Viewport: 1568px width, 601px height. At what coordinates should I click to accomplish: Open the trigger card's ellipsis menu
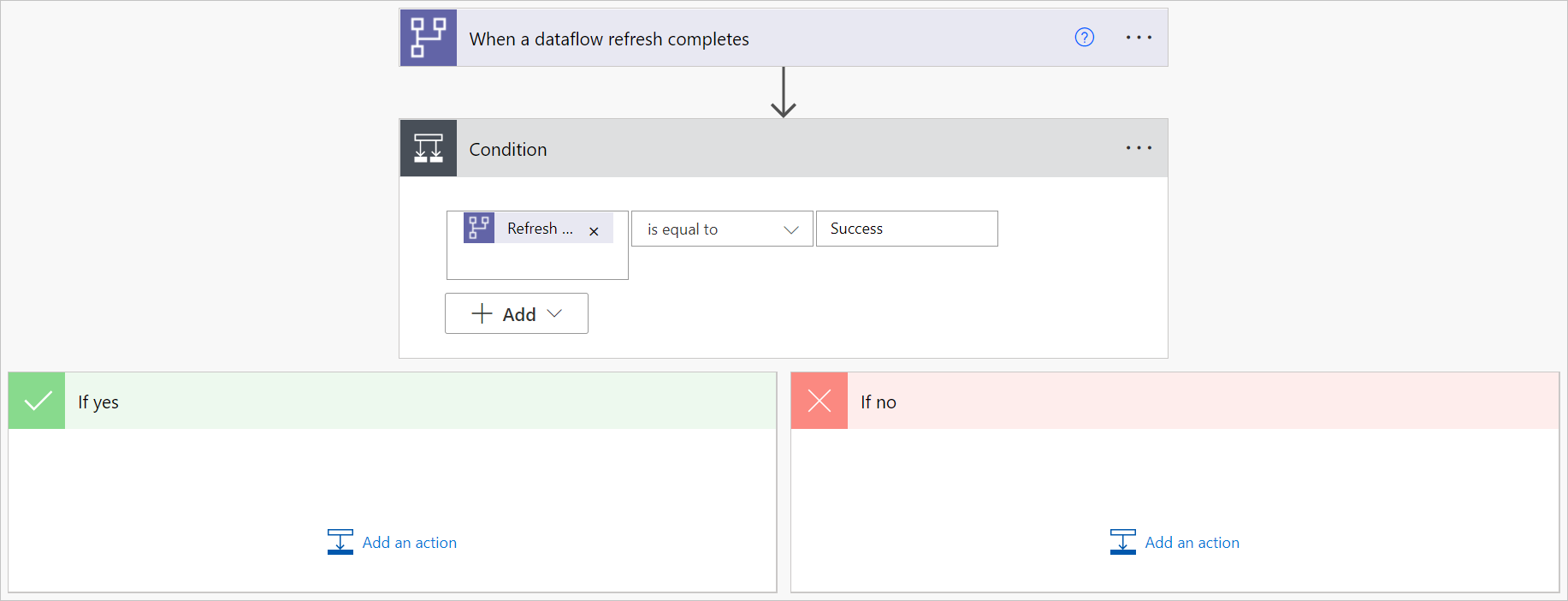(x=1139, y=38)
